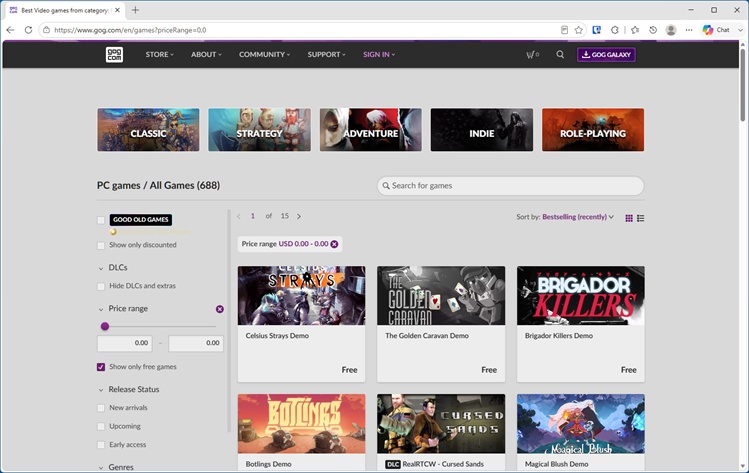
Task: Click the header search magnifier icon
Action: click(560, 54)
